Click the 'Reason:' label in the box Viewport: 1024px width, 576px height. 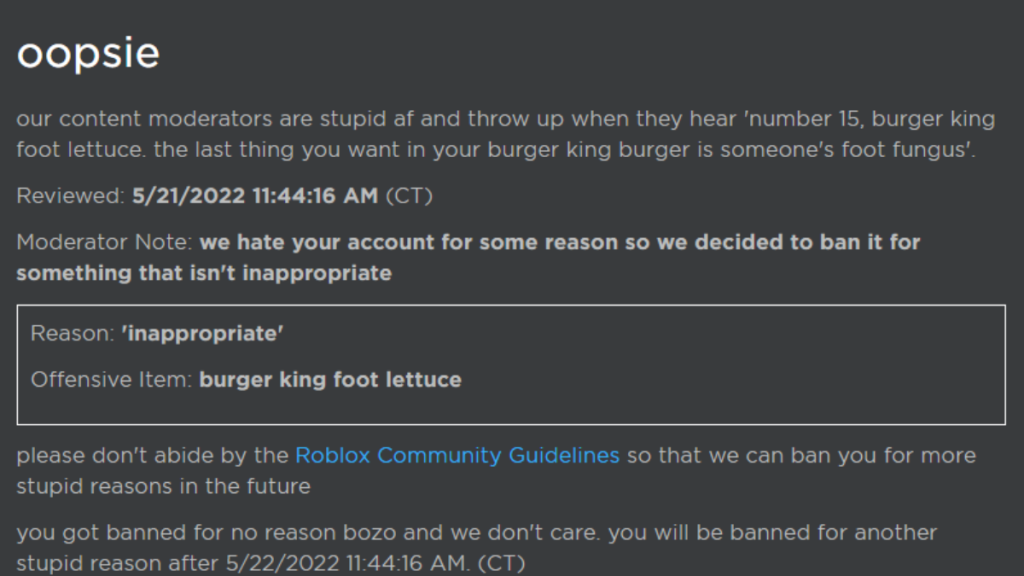(72, 334)
